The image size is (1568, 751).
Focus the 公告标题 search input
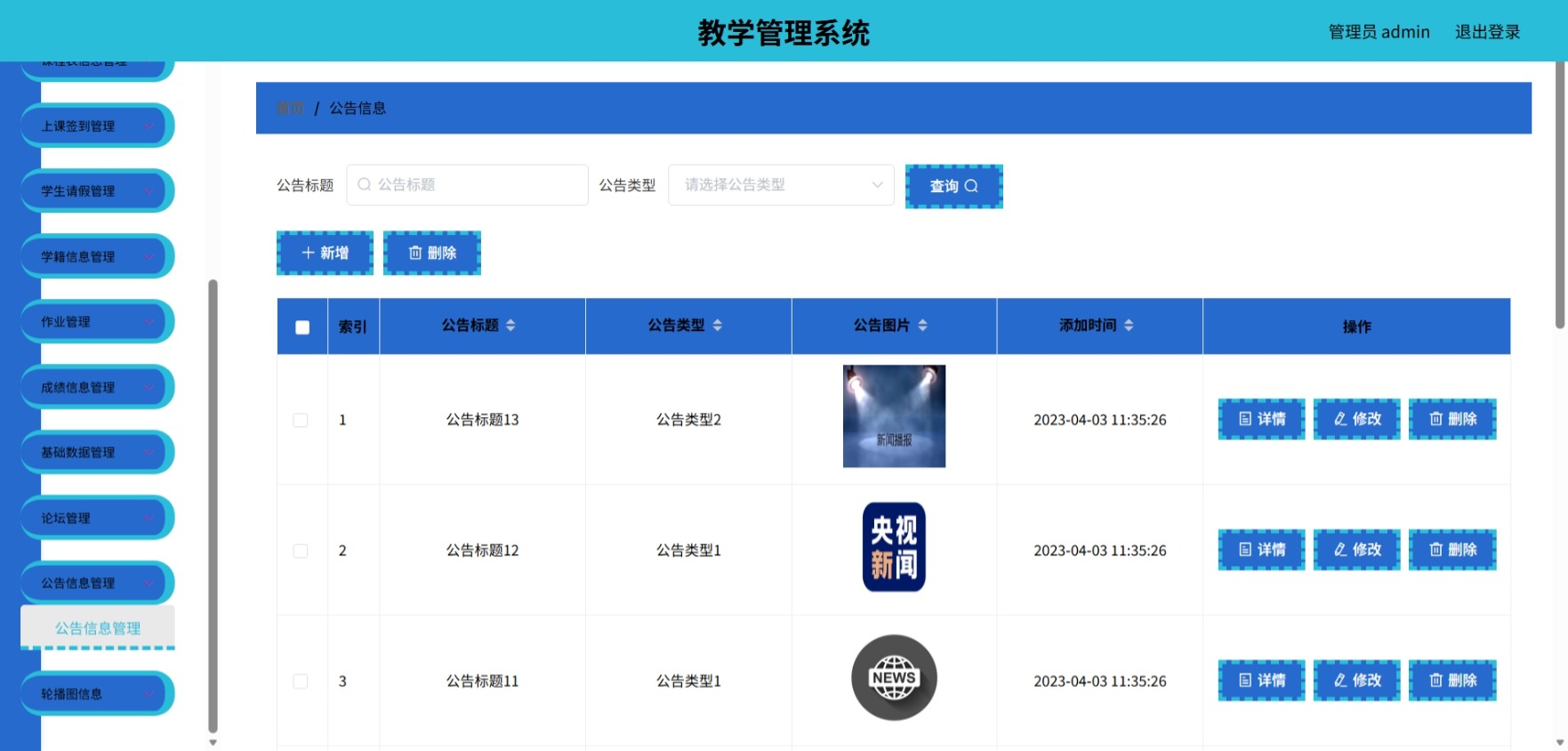pyautogui.click(x=467, y=185)
